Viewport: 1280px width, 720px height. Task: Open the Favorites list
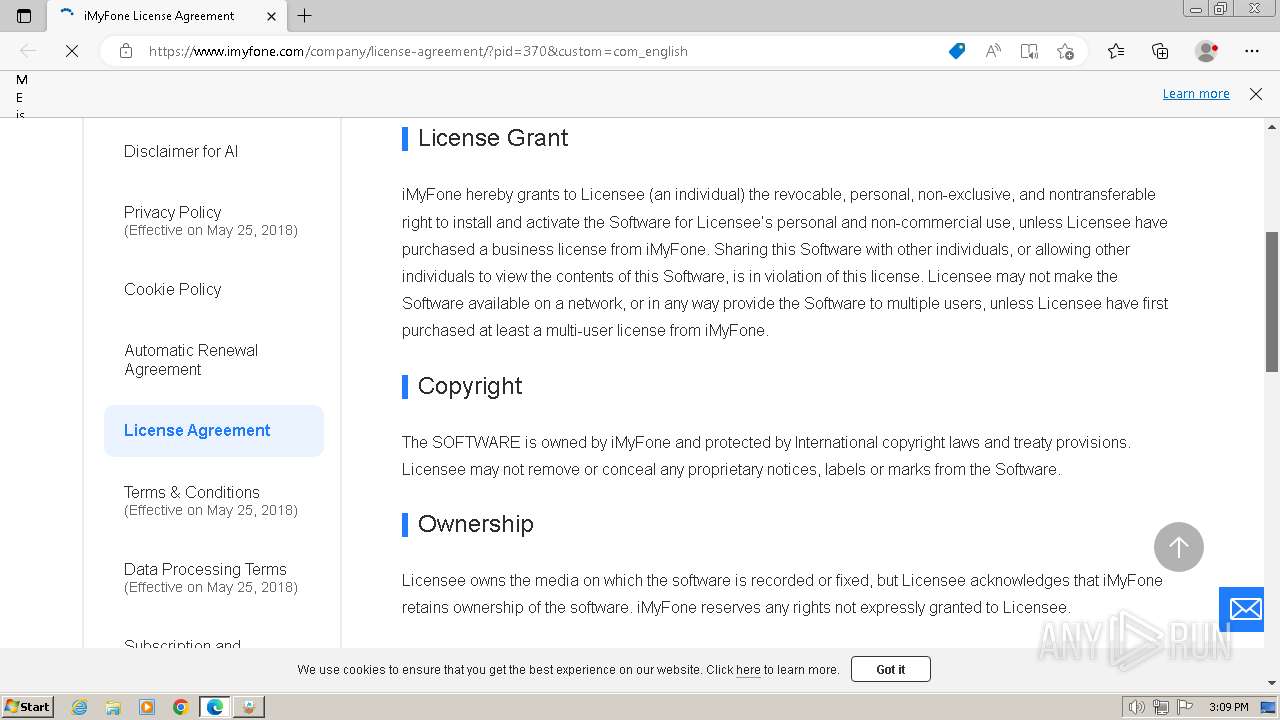1116,51
